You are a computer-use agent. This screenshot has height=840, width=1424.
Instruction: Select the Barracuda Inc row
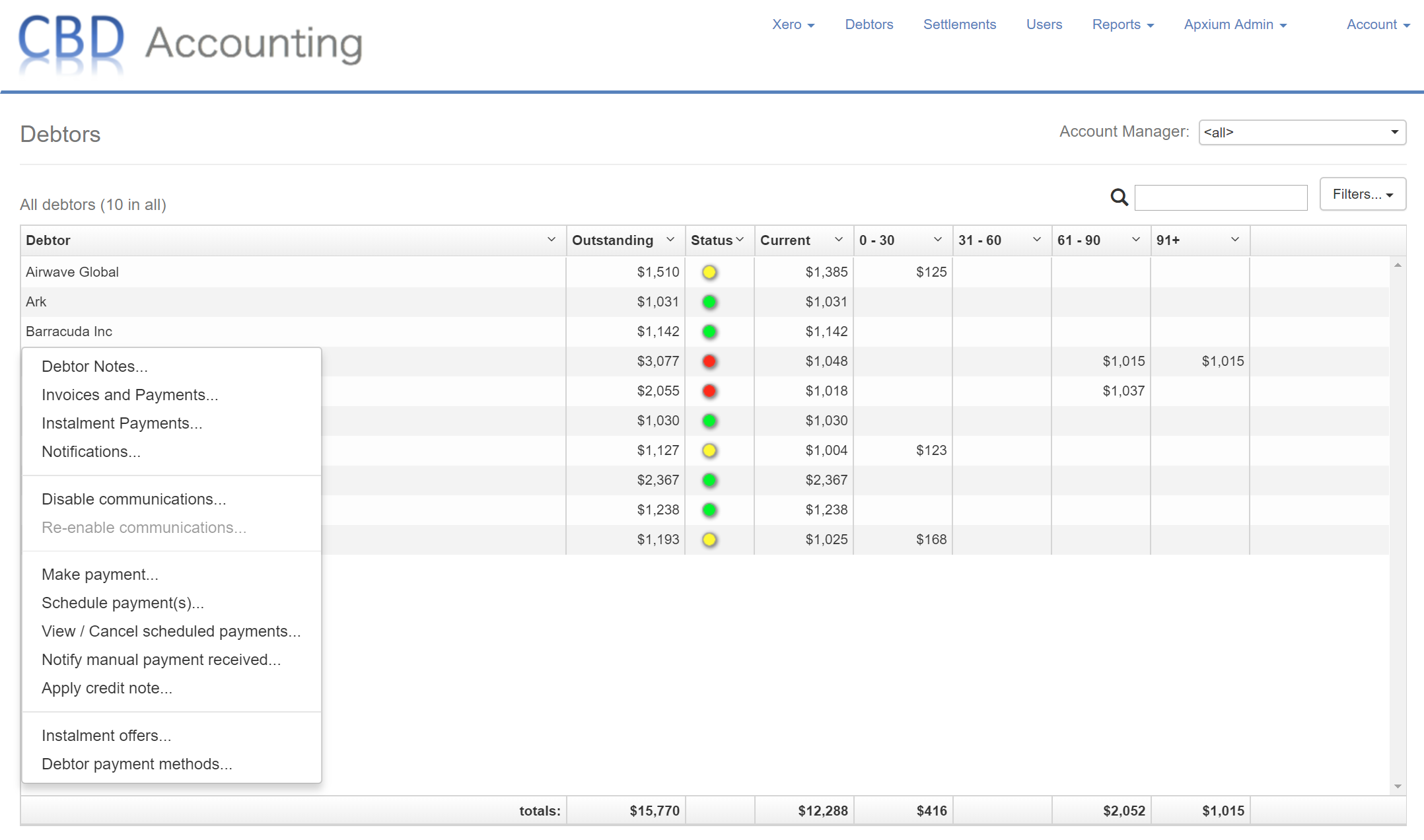pyautogui.click(x=705, y=332)
